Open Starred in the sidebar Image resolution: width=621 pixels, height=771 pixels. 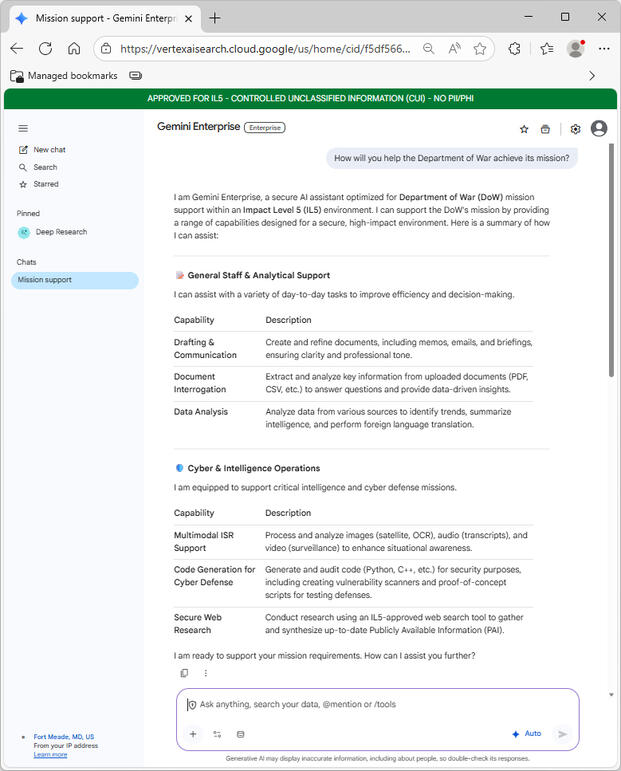pyautogui.click(x=46, y=184)
